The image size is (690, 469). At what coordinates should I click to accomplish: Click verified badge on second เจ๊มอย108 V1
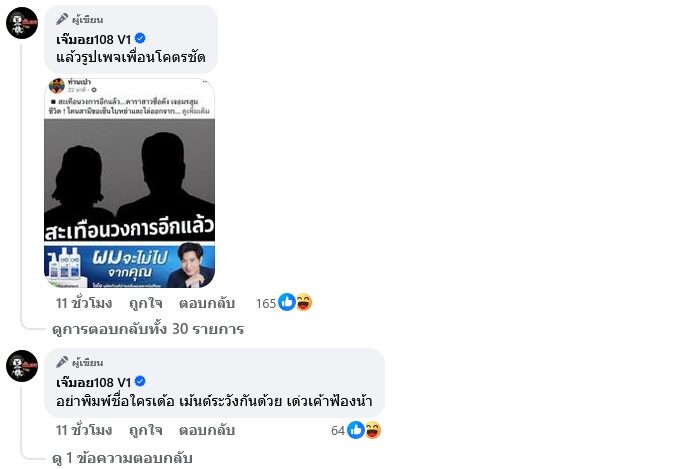pyautogui.click(x=140, y=381)
